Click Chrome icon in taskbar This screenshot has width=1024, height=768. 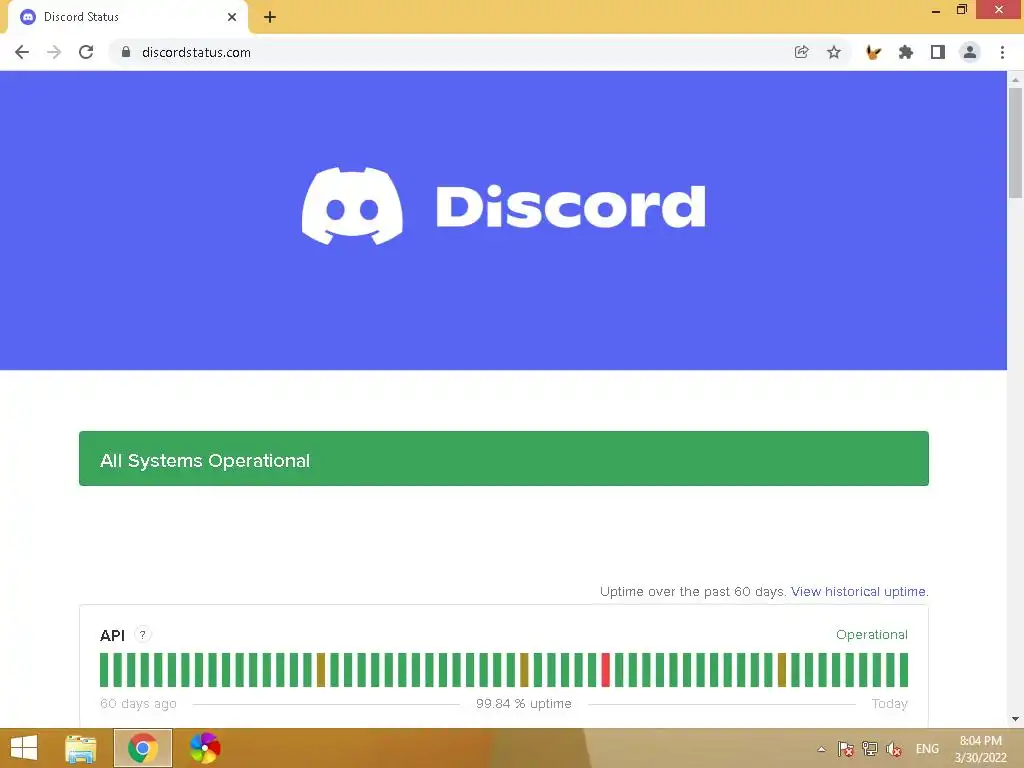click(x=143, y=748)
